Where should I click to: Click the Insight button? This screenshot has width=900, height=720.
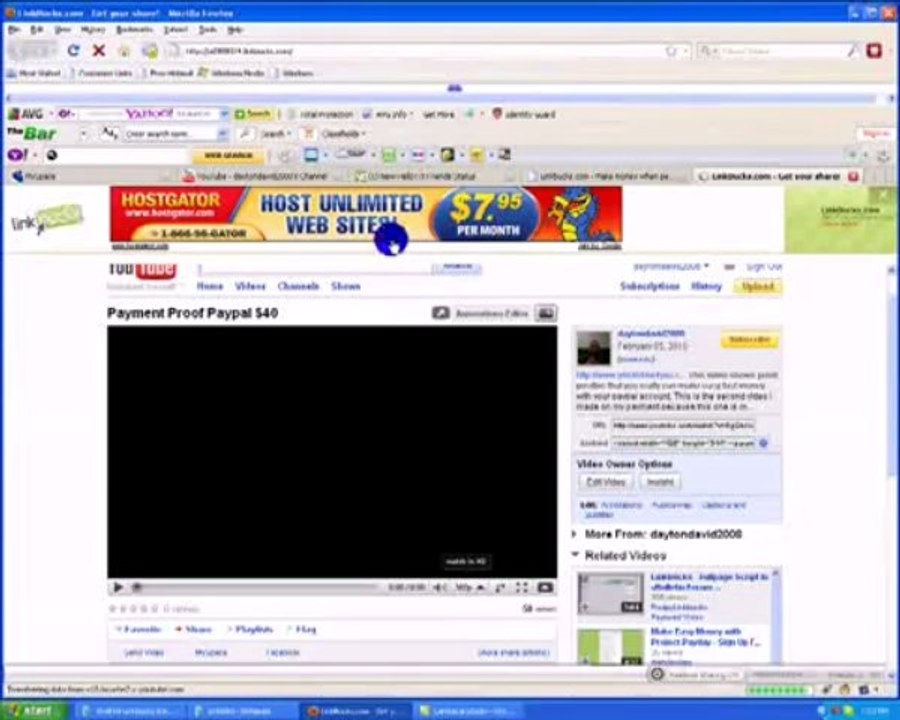[660, 482]
